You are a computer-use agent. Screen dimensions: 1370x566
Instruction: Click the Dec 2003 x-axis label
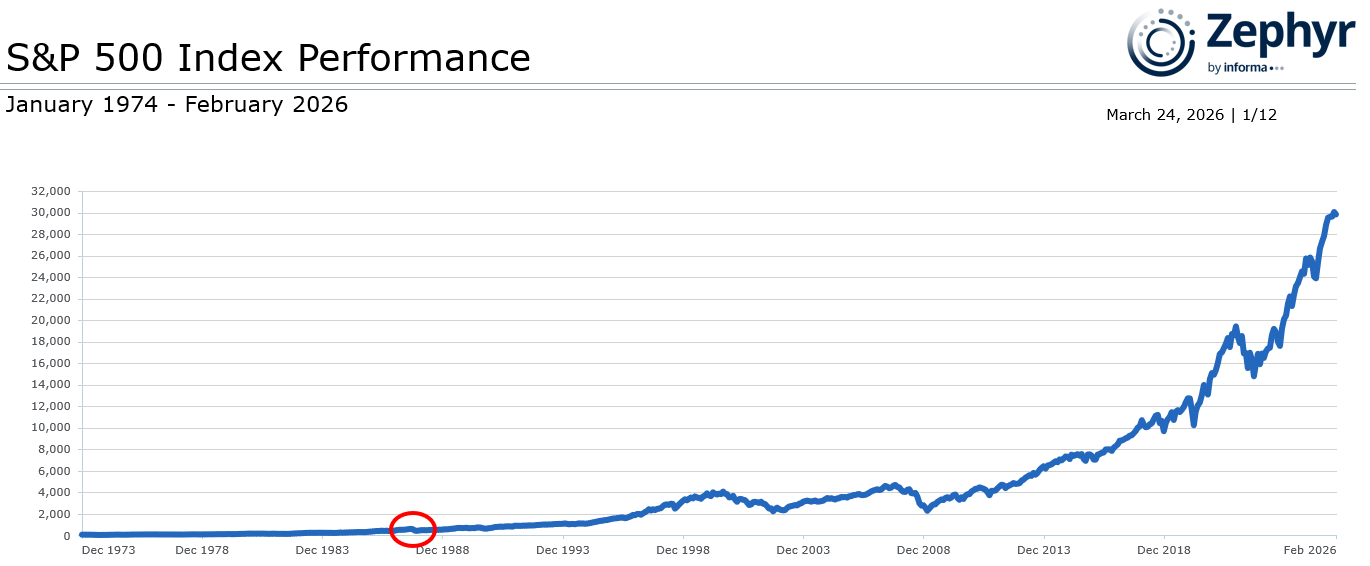pyautogui.click(x=803, y=550)
